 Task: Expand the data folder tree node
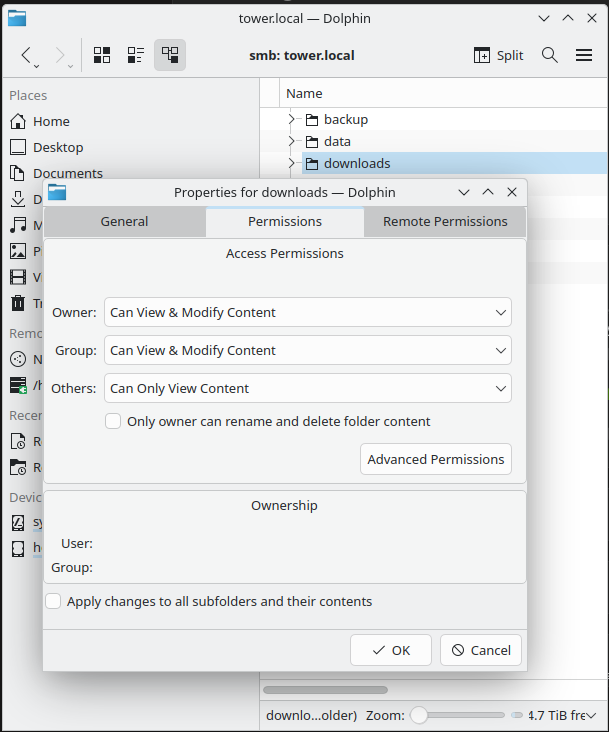point(292,141)
